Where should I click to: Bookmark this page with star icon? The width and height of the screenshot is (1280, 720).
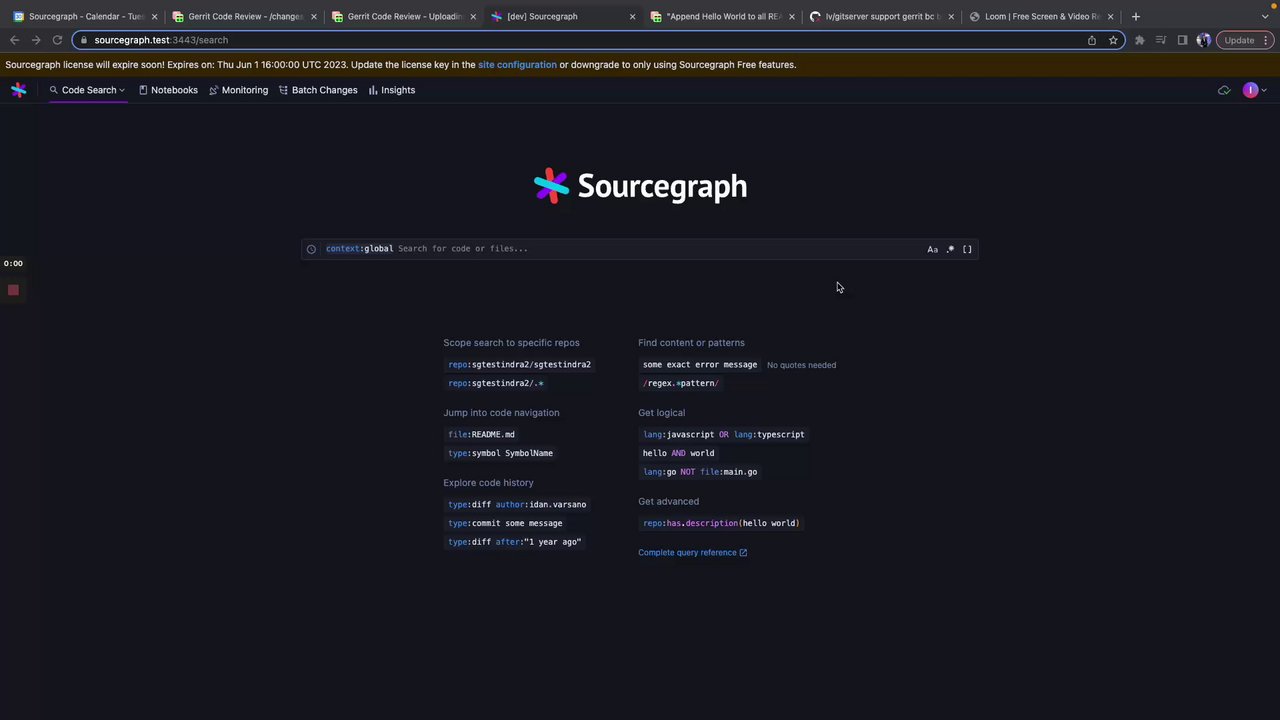tap(1113, 40)
